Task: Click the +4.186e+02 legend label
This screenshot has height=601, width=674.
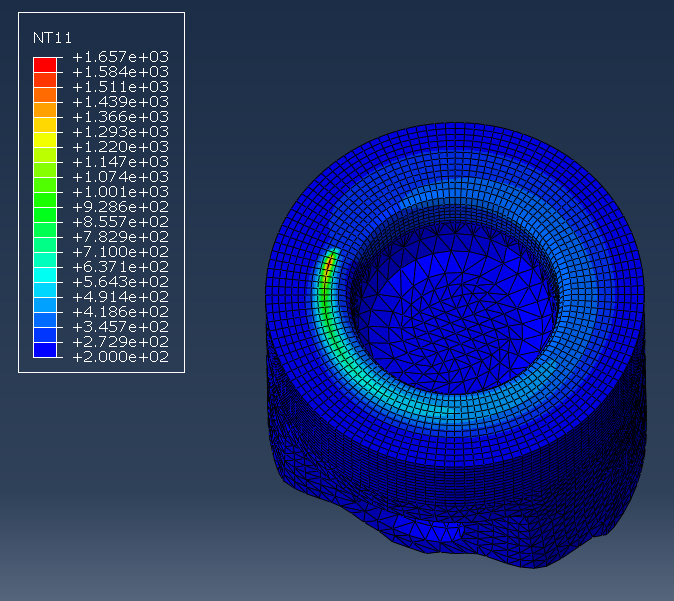Action: (120, 312)
